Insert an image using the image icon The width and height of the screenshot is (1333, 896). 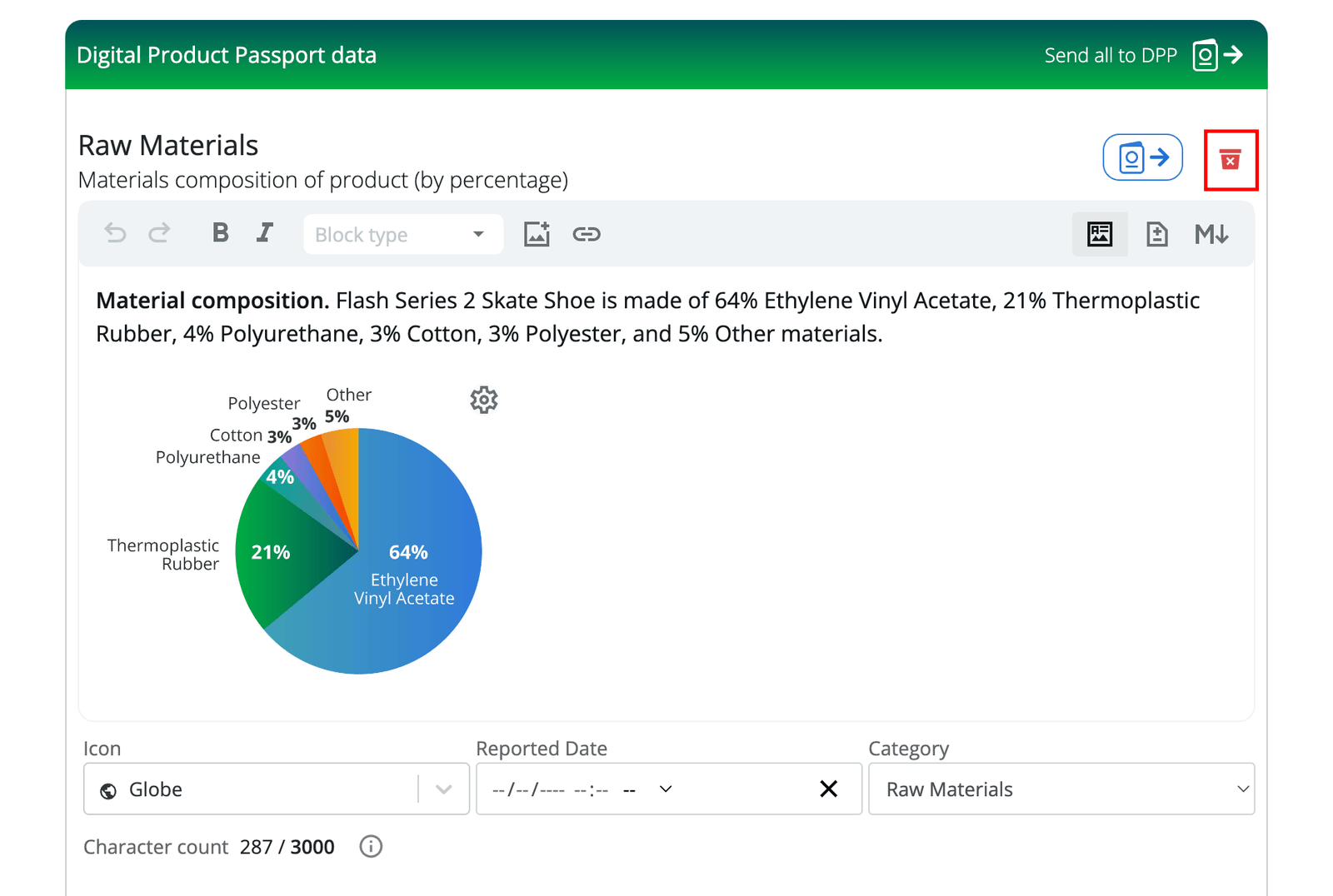(x=537, y=234)
